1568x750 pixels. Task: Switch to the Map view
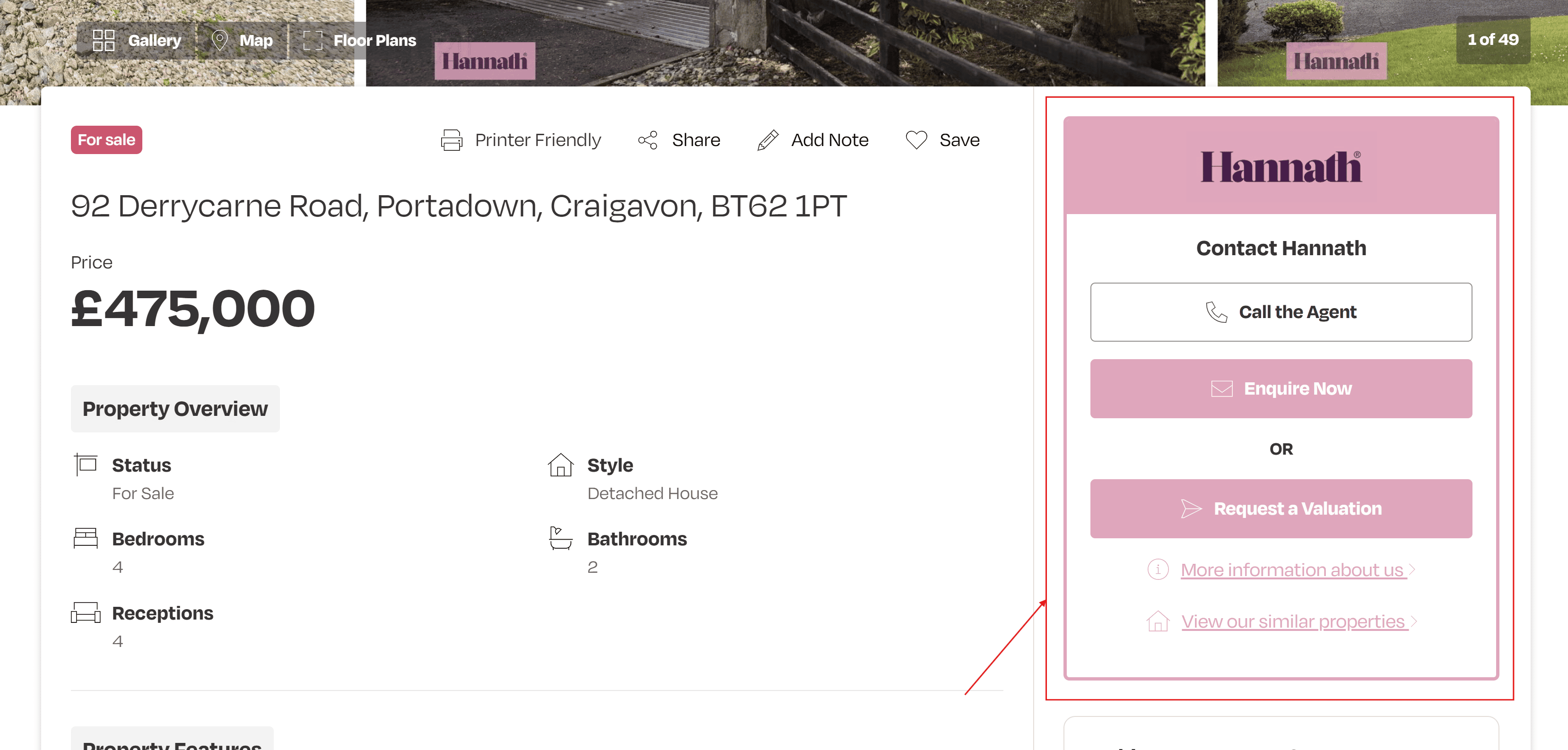[x=242, y=40]
